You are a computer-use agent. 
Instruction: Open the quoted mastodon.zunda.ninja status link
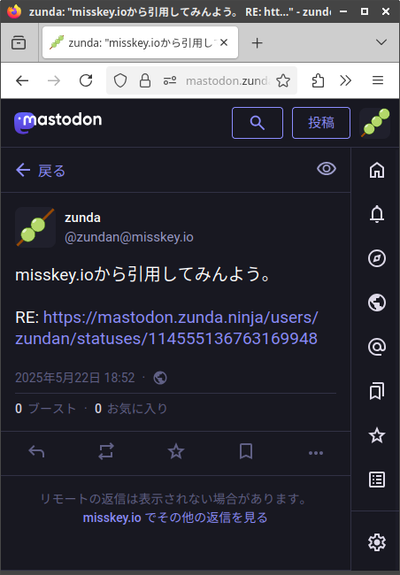click(166, 328)
